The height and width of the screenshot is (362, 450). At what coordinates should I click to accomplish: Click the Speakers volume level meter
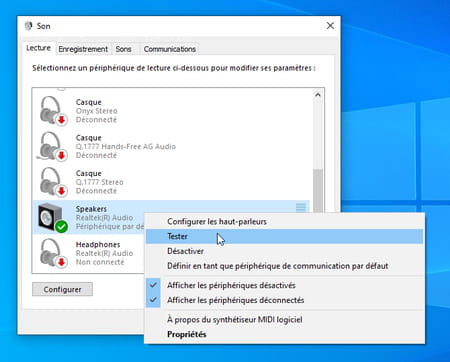tap(301, 207)
